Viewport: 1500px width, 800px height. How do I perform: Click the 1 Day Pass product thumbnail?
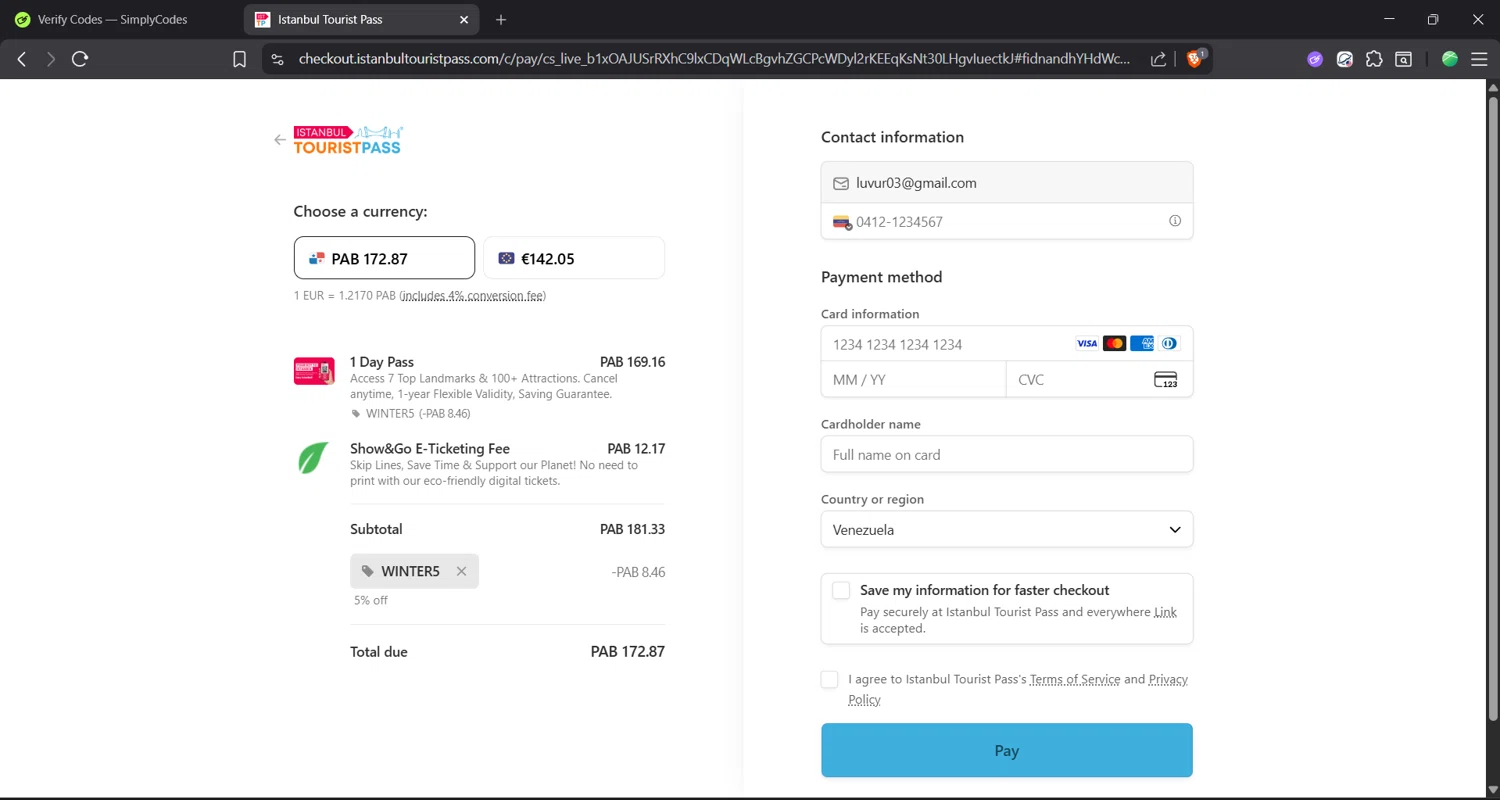(x=314, y=371)
